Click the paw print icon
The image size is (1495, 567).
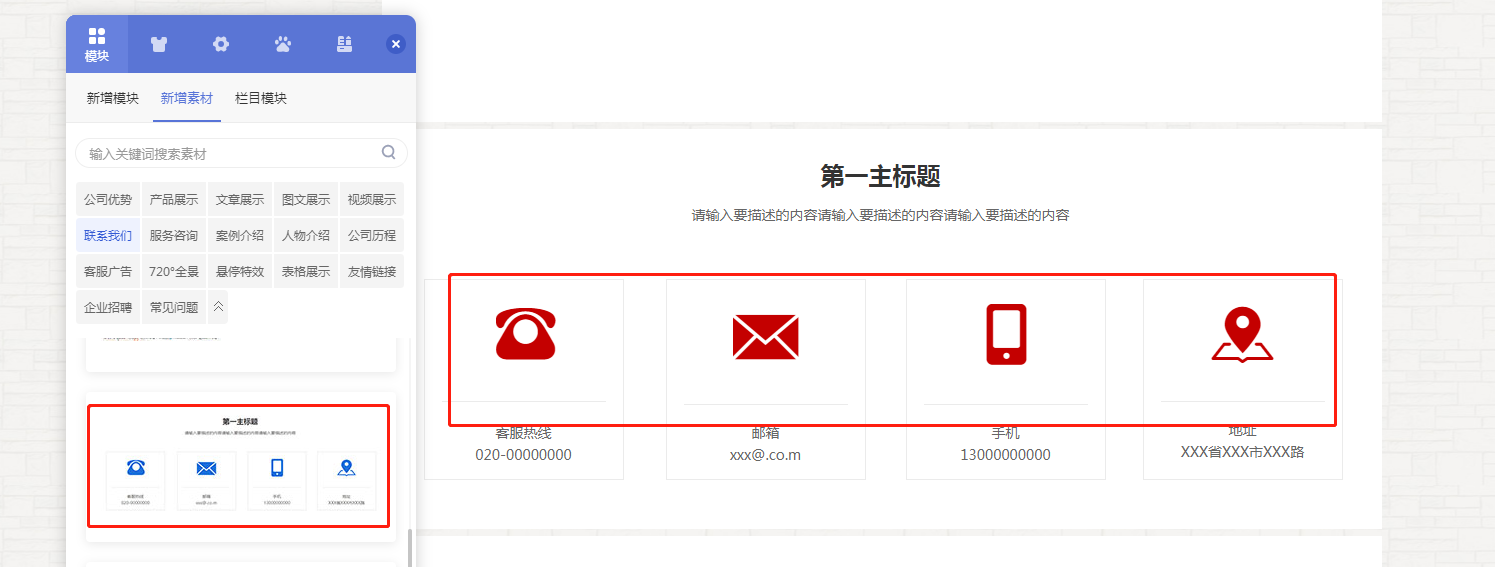point(283,44)
